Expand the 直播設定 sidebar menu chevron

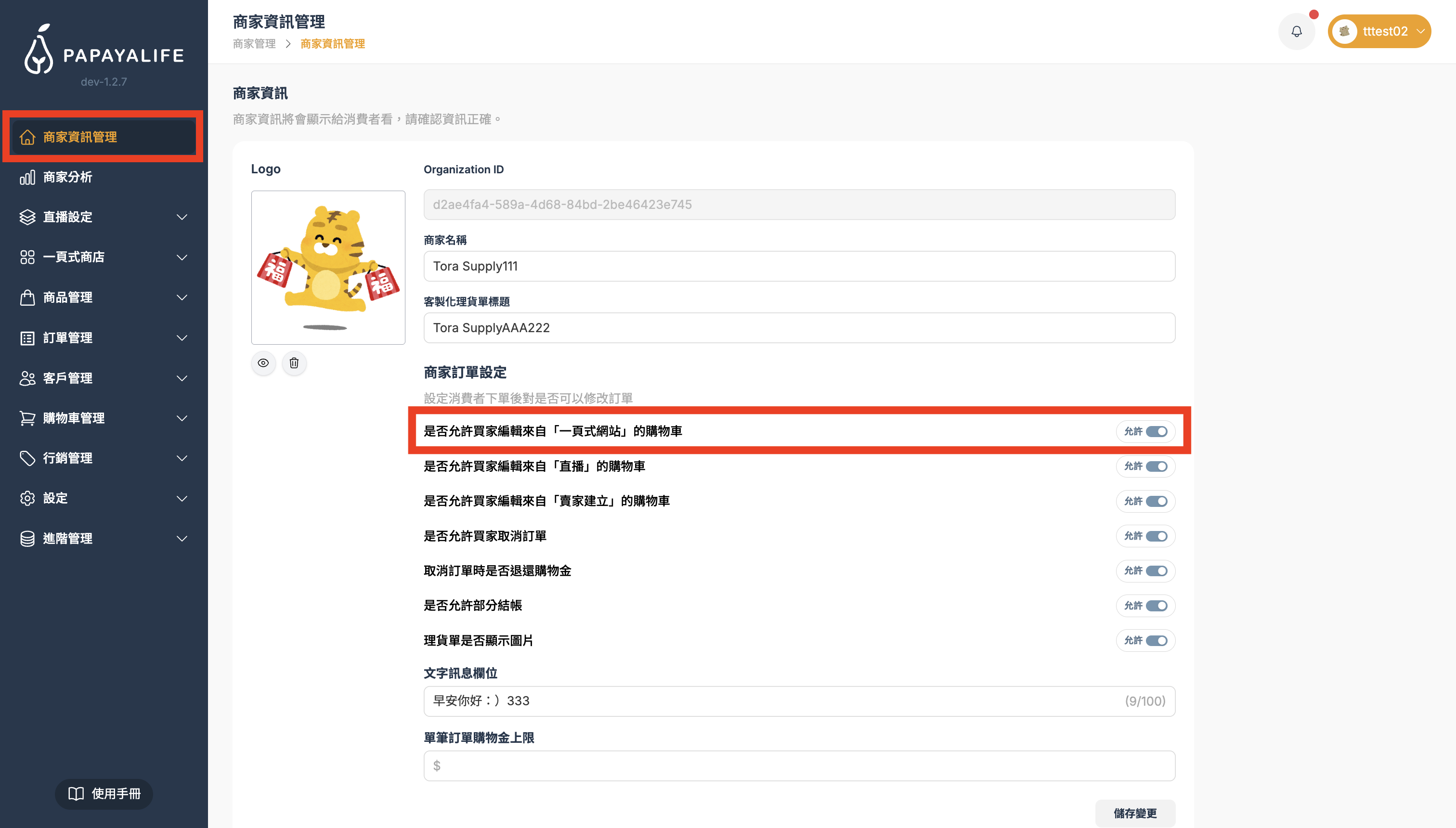click(182, 217)
